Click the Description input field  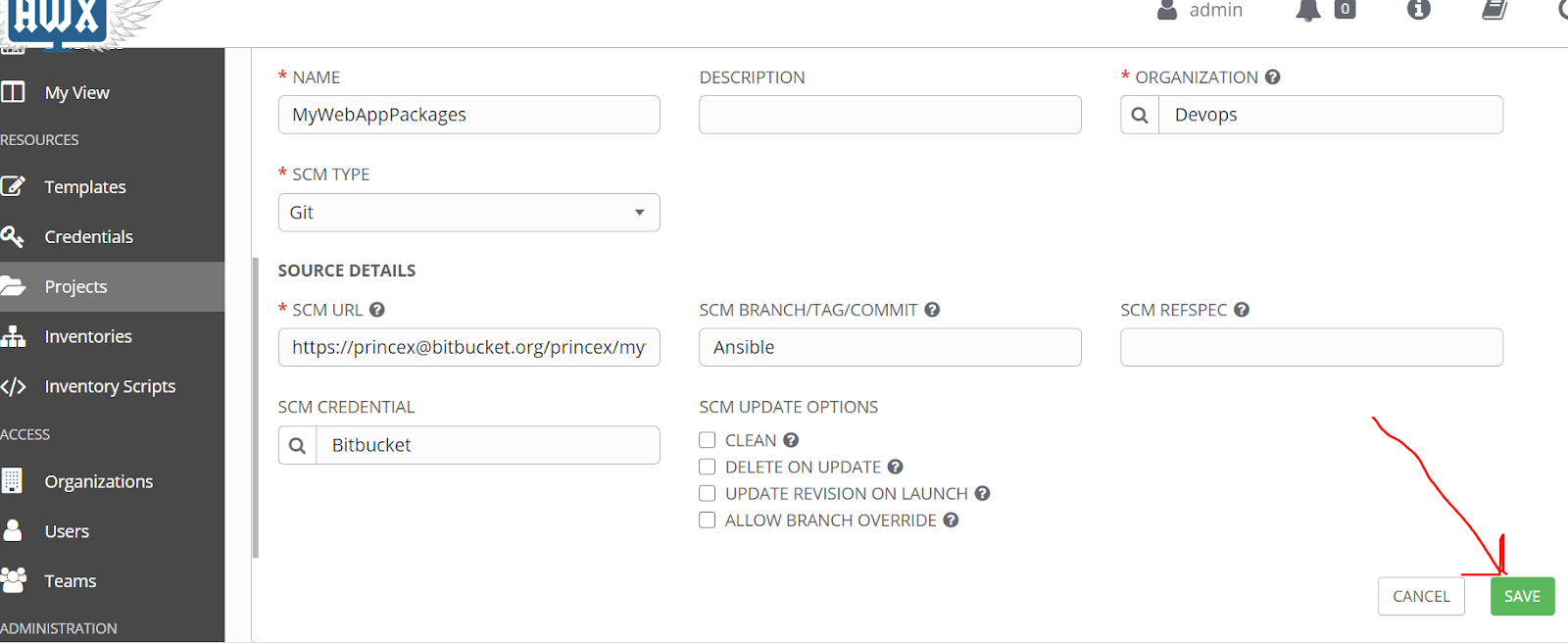pyautogui.click(x=890, y=115)
